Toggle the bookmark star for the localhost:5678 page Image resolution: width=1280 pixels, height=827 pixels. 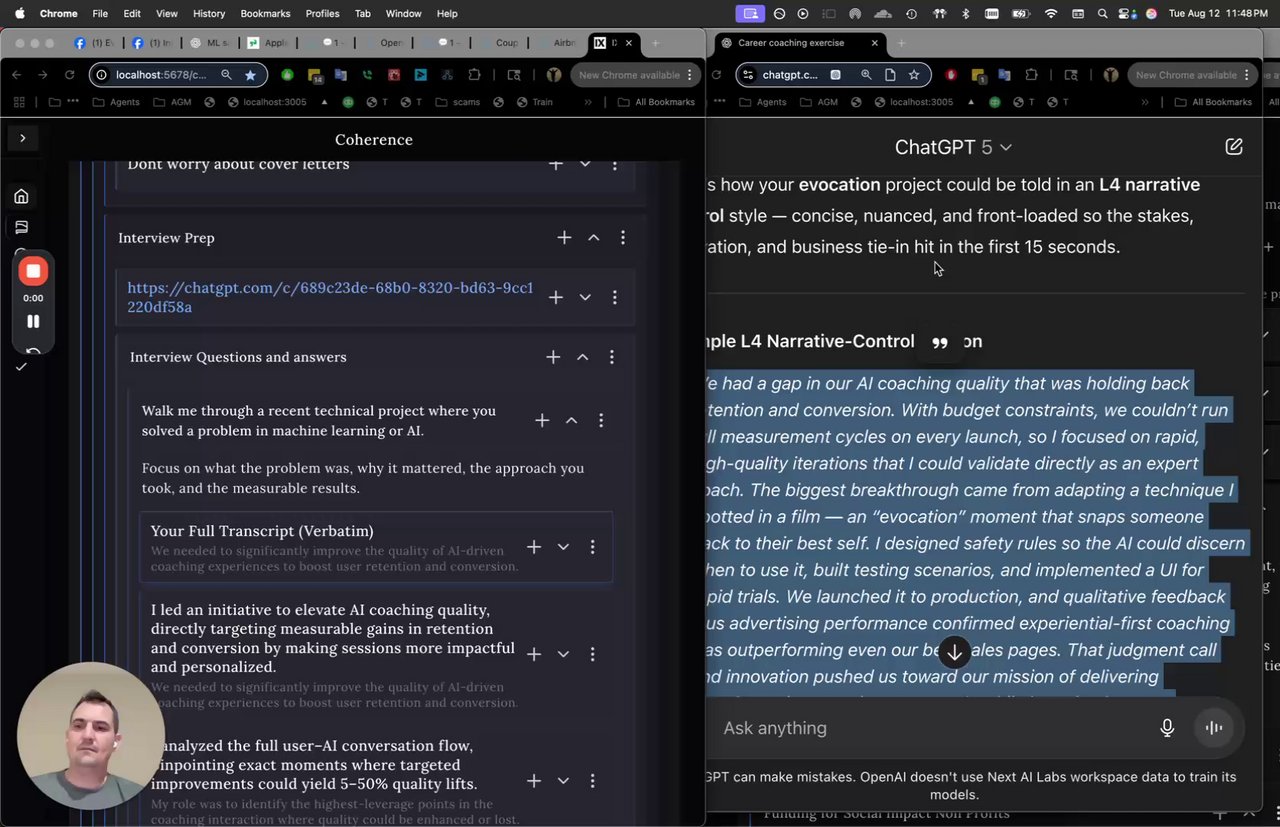tap(250, 75)
